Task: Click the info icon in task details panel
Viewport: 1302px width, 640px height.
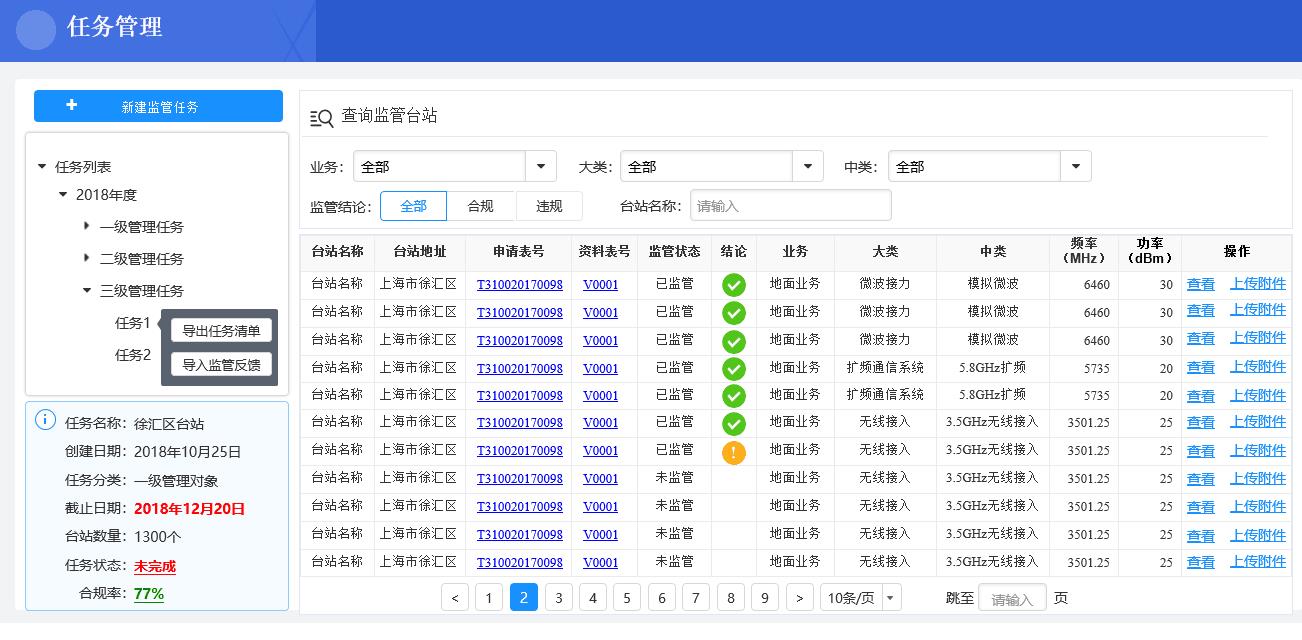Action: click(x=45, y=420)
